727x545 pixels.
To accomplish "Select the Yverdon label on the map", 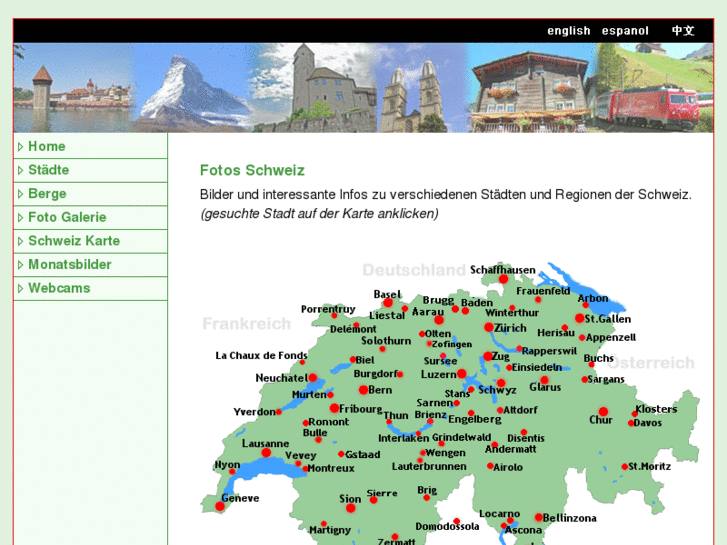I will pos(255,412).
